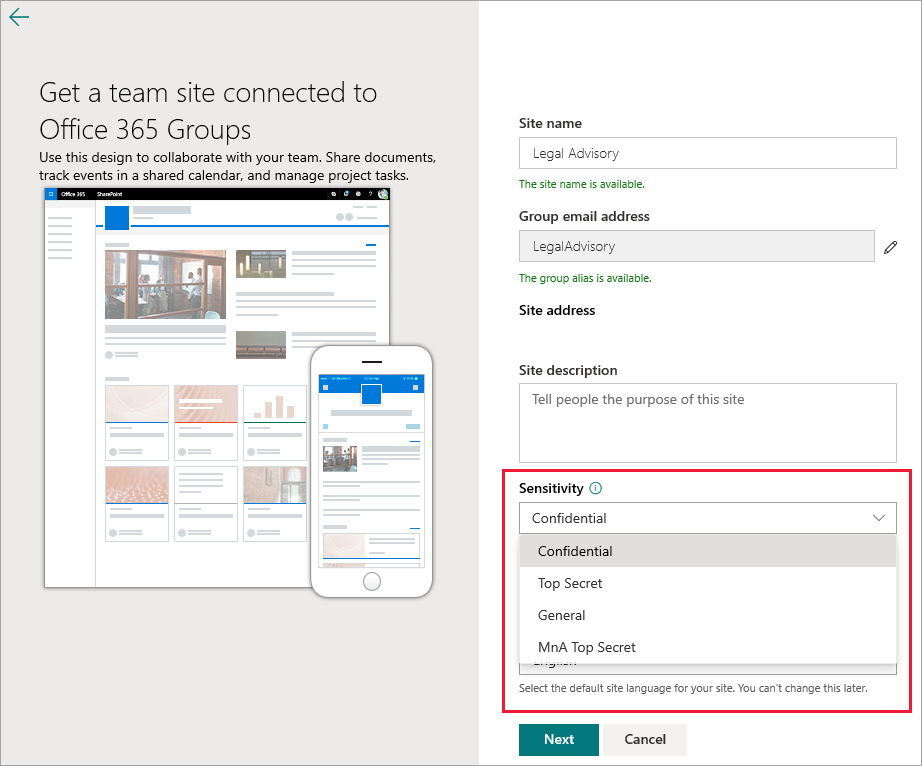Click the mobile phone preview mockup

pos(372,471)
